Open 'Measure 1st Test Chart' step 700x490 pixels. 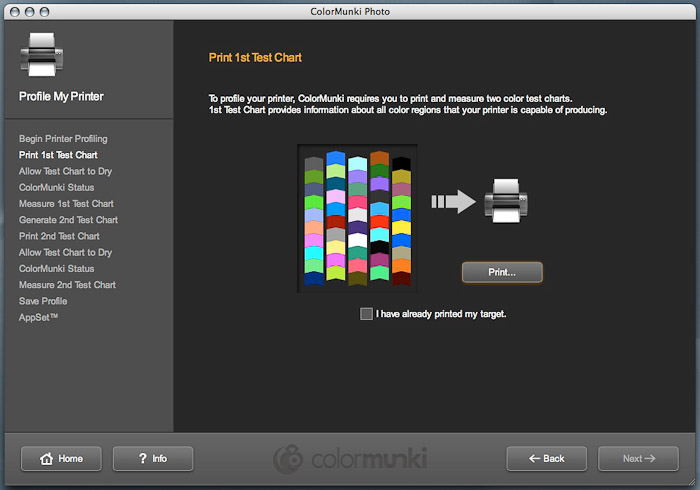coord(66,204)
